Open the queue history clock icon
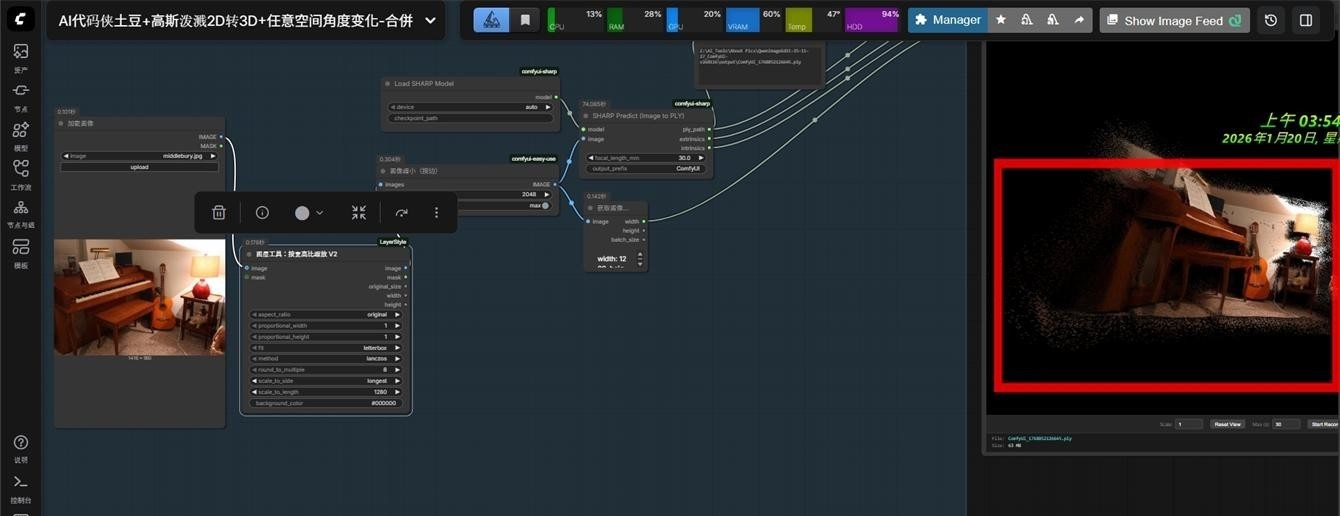Image resolution: width=1340 pixels, height=516 pixels. pos(1270,20)
